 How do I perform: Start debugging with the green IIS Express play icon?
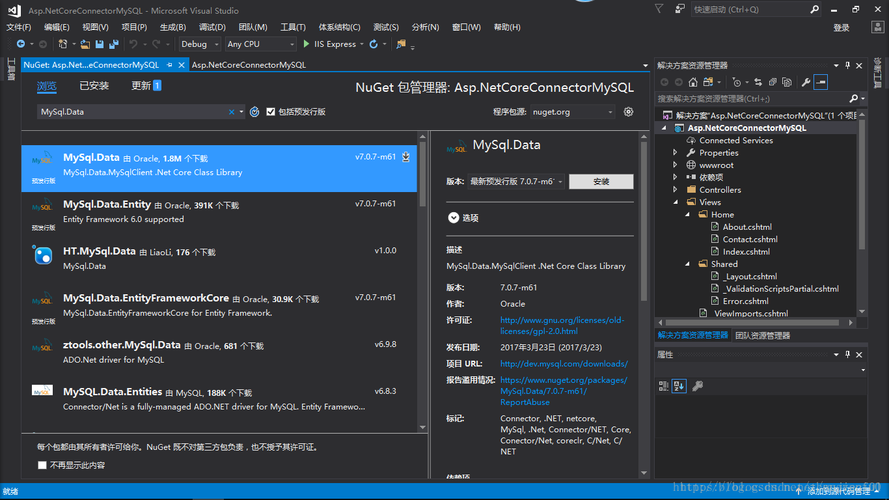tap(306, 44)
